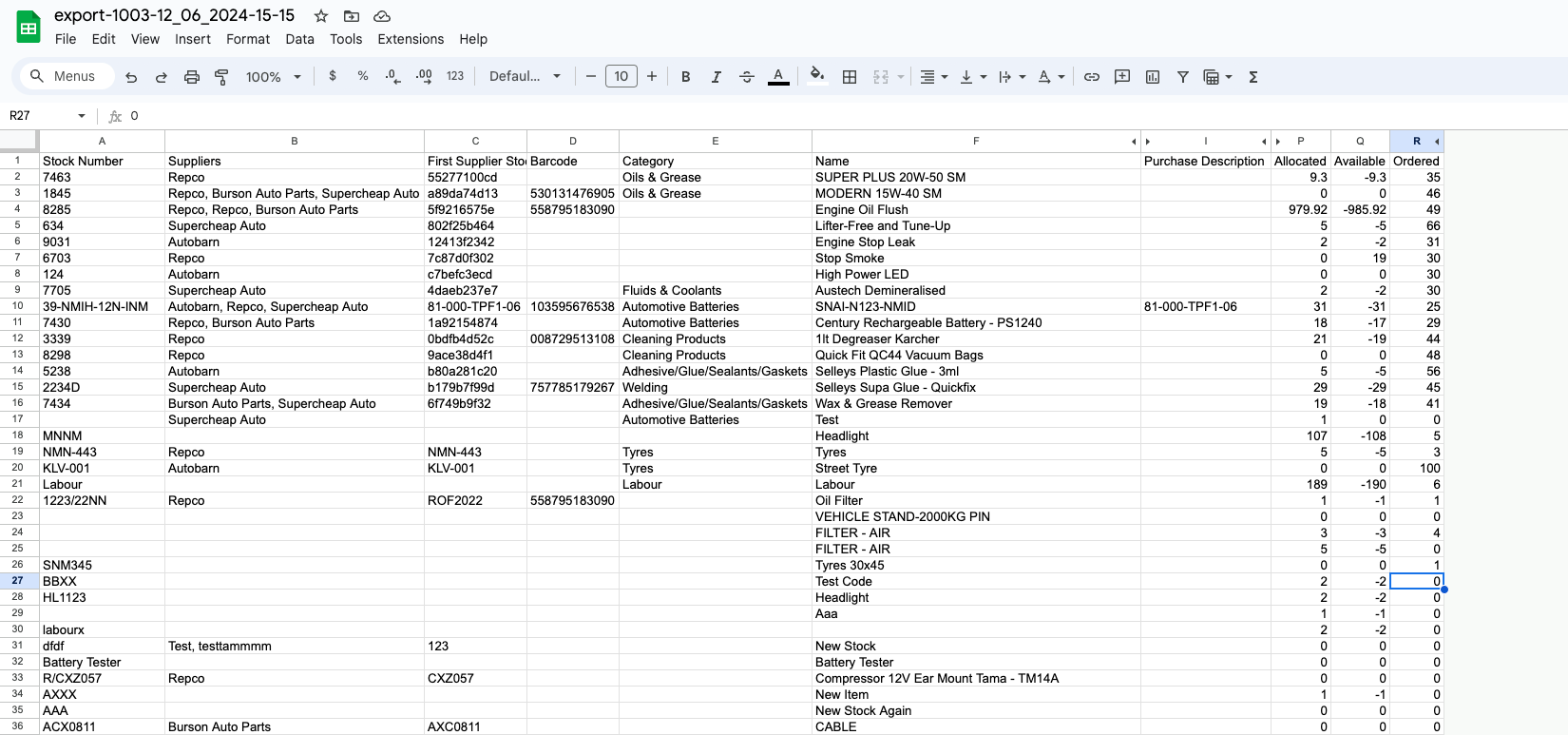Open the Google Sheets home icon
The image size is (1568, 735).
[x=29, y=28]
